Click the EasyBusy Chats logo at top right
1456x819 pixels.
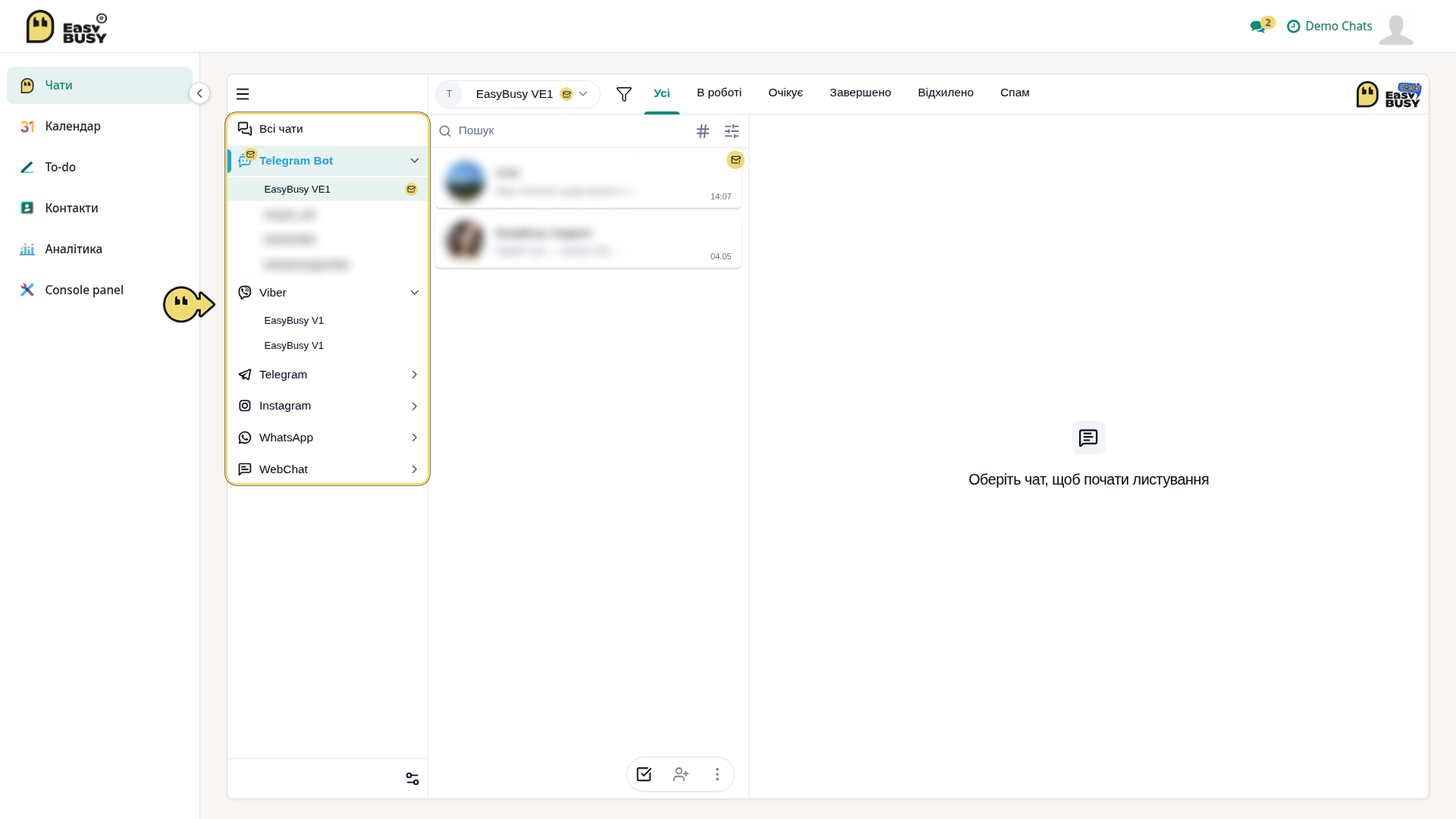pos(1389,95)
